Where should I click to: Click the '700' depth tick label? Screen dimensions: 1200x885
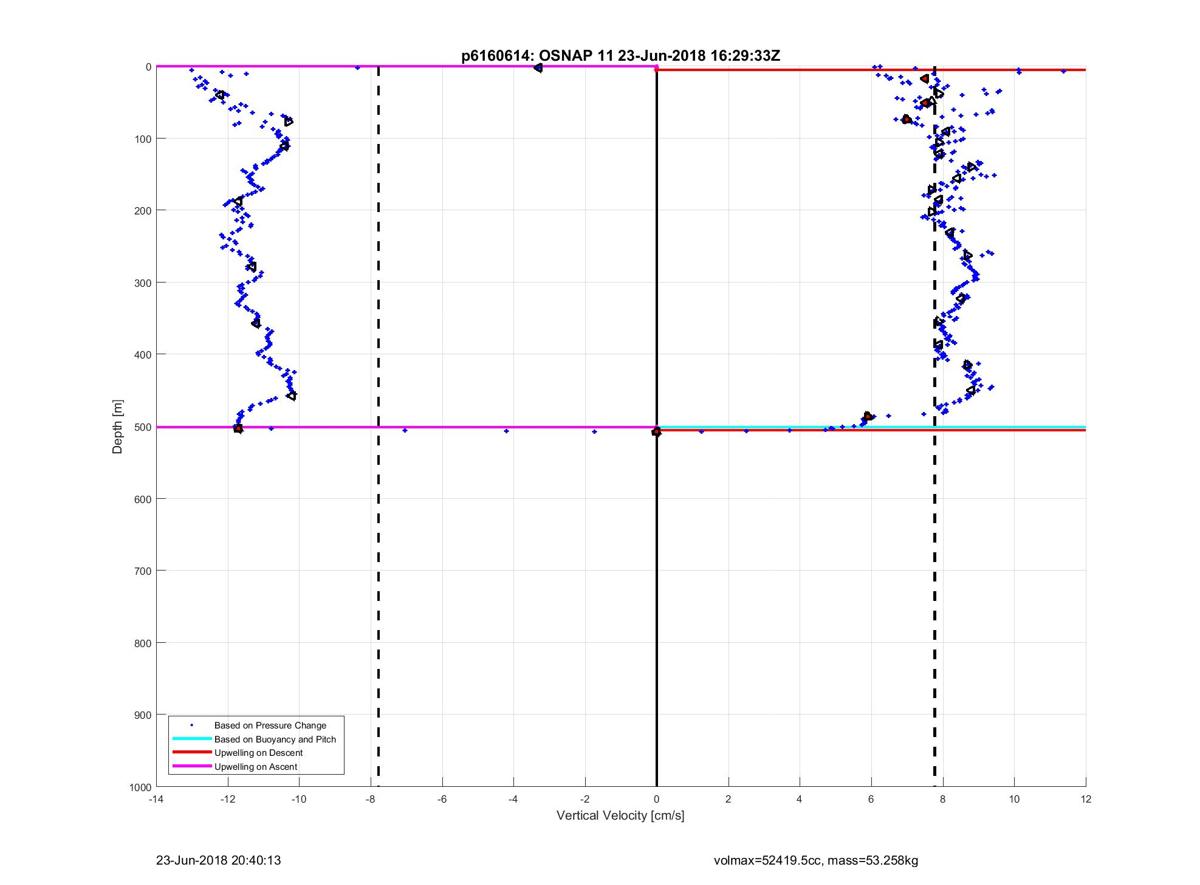coord(142,571)
